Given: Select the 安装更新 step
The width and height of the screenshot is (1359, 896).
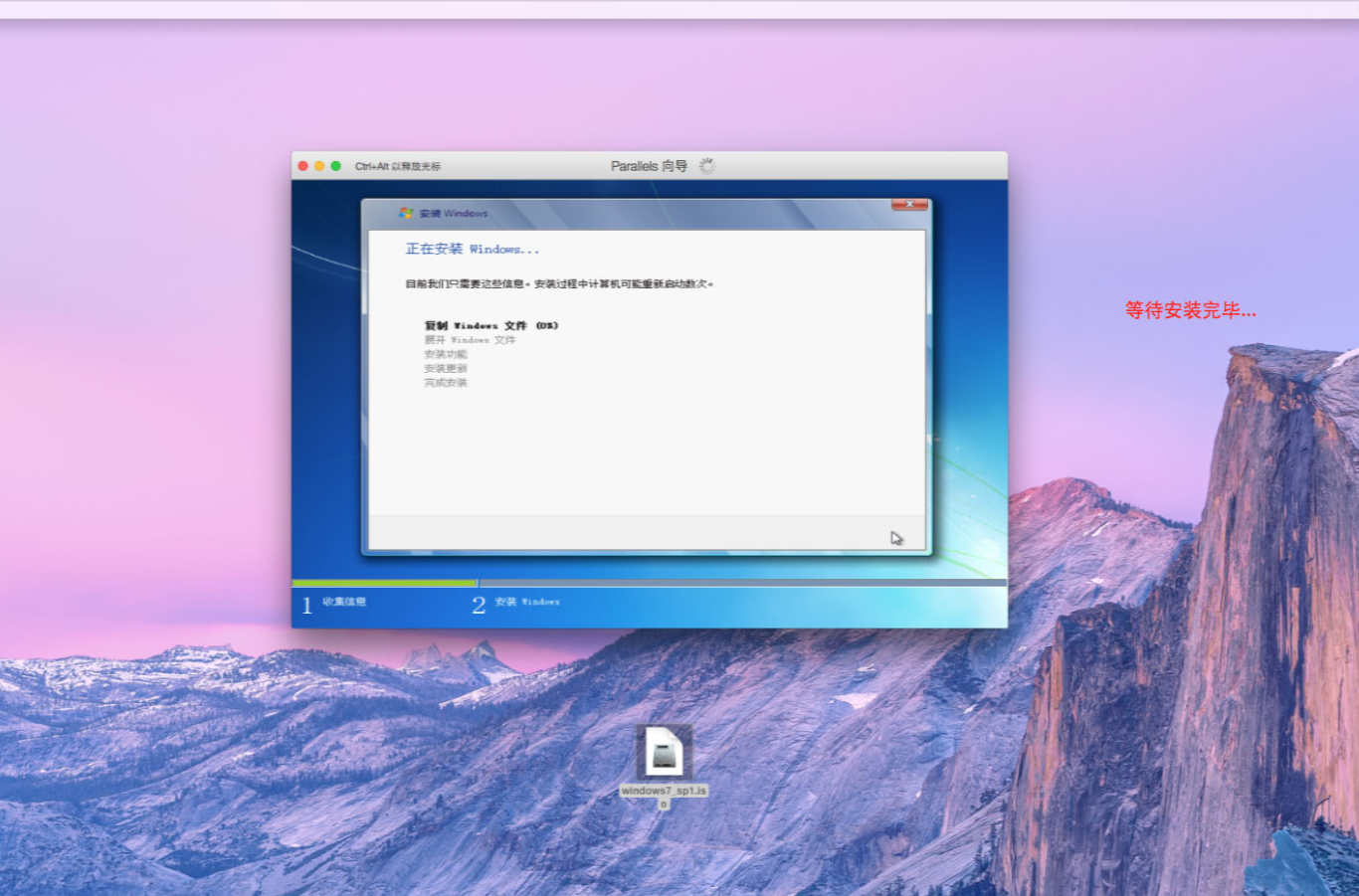Looking at the screenshot, I should pos(446,368).
